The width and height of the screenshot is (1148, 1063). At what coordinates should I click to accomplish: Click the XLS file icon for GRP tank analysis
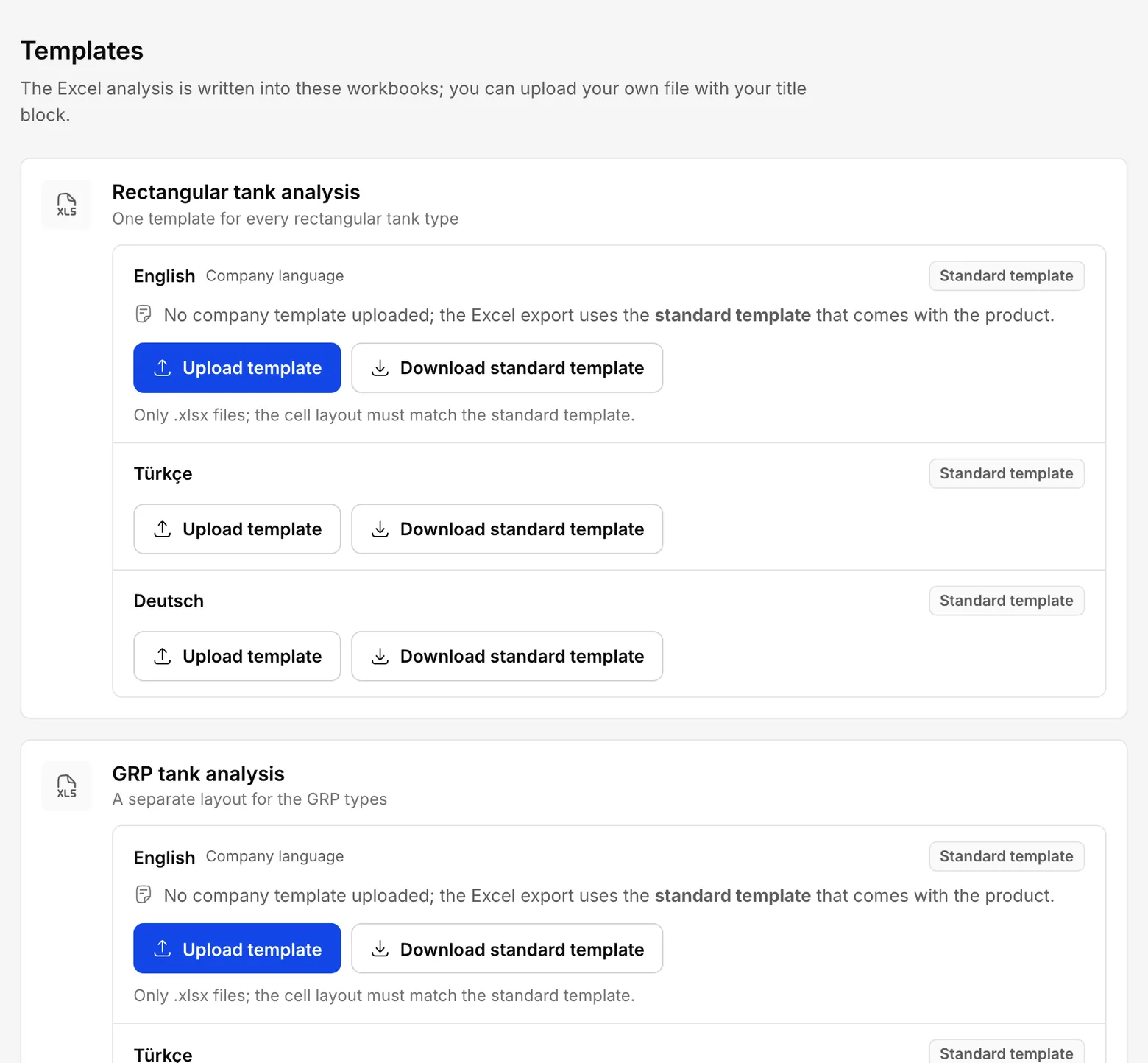click(x=66, y=786)
